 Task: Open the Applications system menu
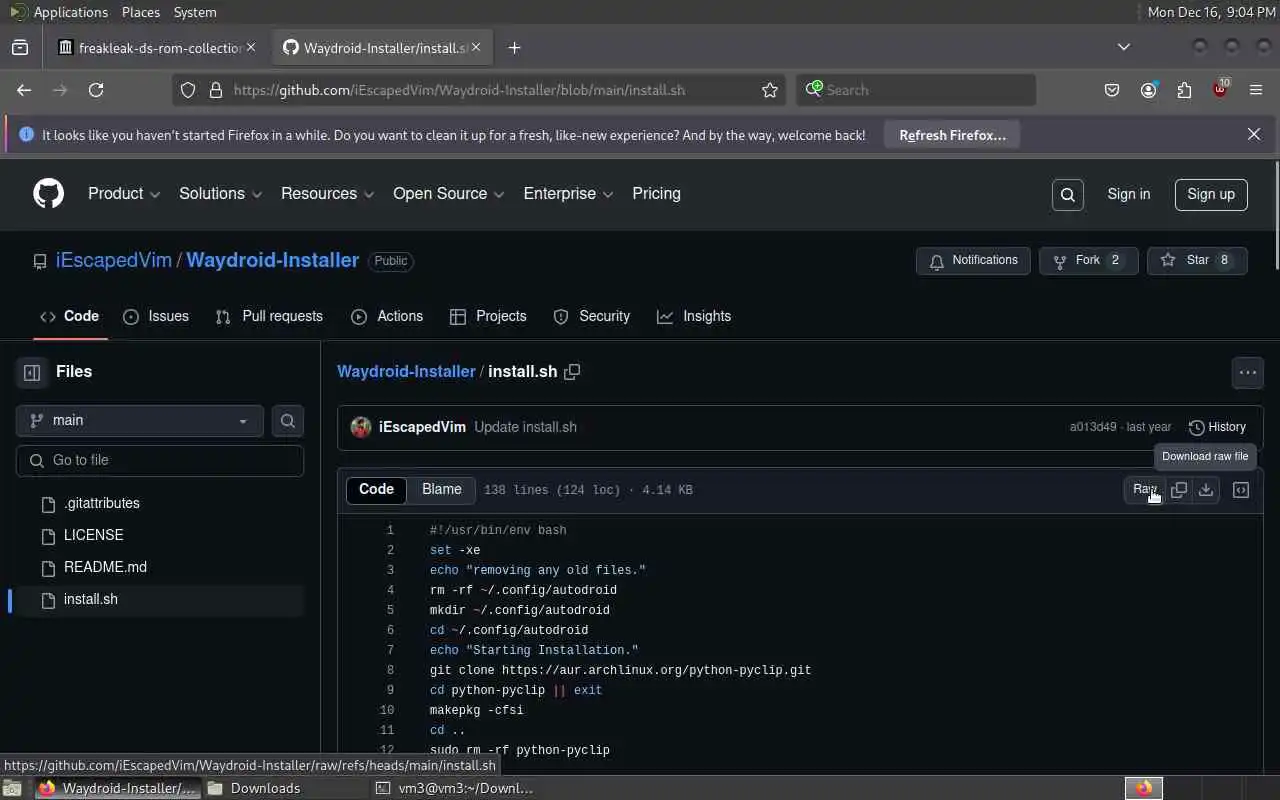(58, 12)
